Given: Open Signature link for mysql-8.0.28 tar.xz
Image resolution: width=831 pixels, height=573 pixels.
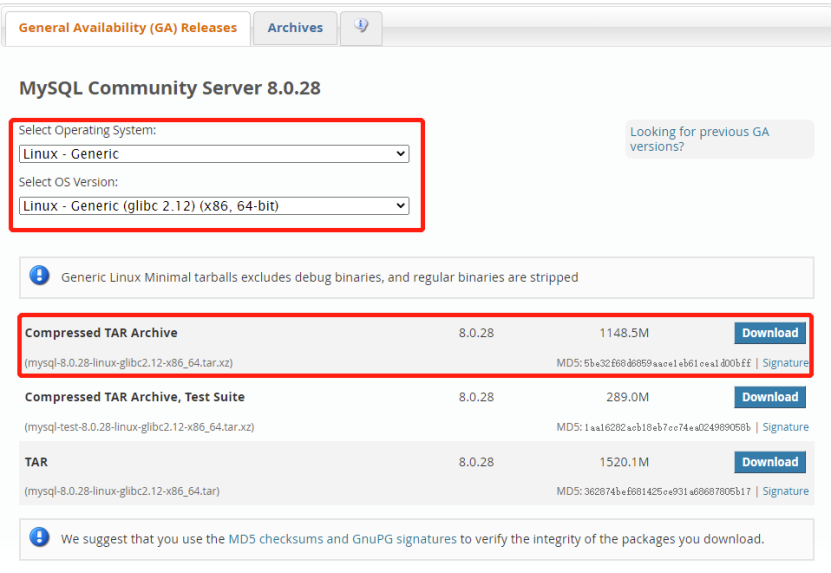Looking at the screenshot, I should point(785,363).
